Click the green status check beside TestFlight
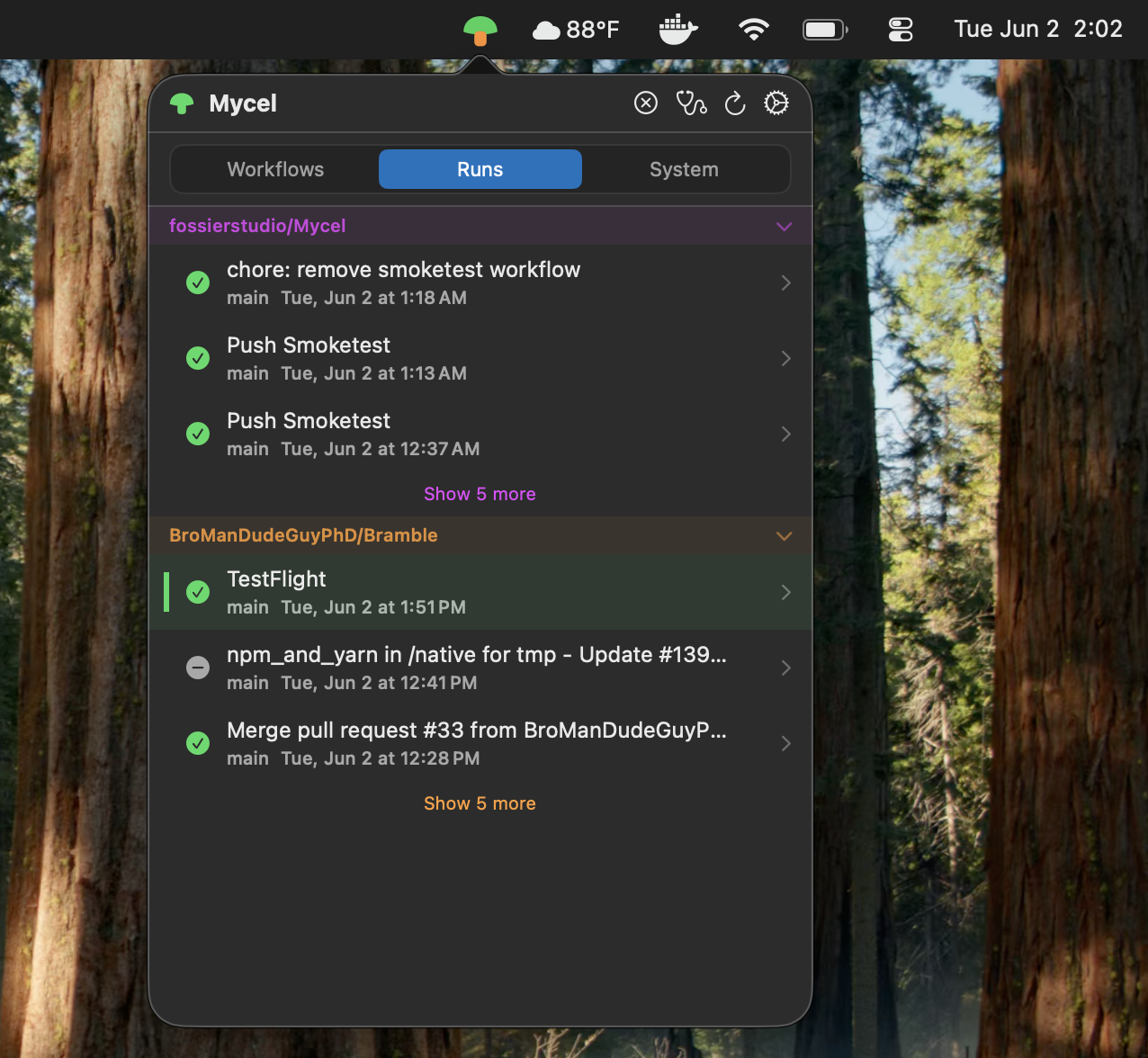Viewport: 1148px width, 1058px height. 198,592
